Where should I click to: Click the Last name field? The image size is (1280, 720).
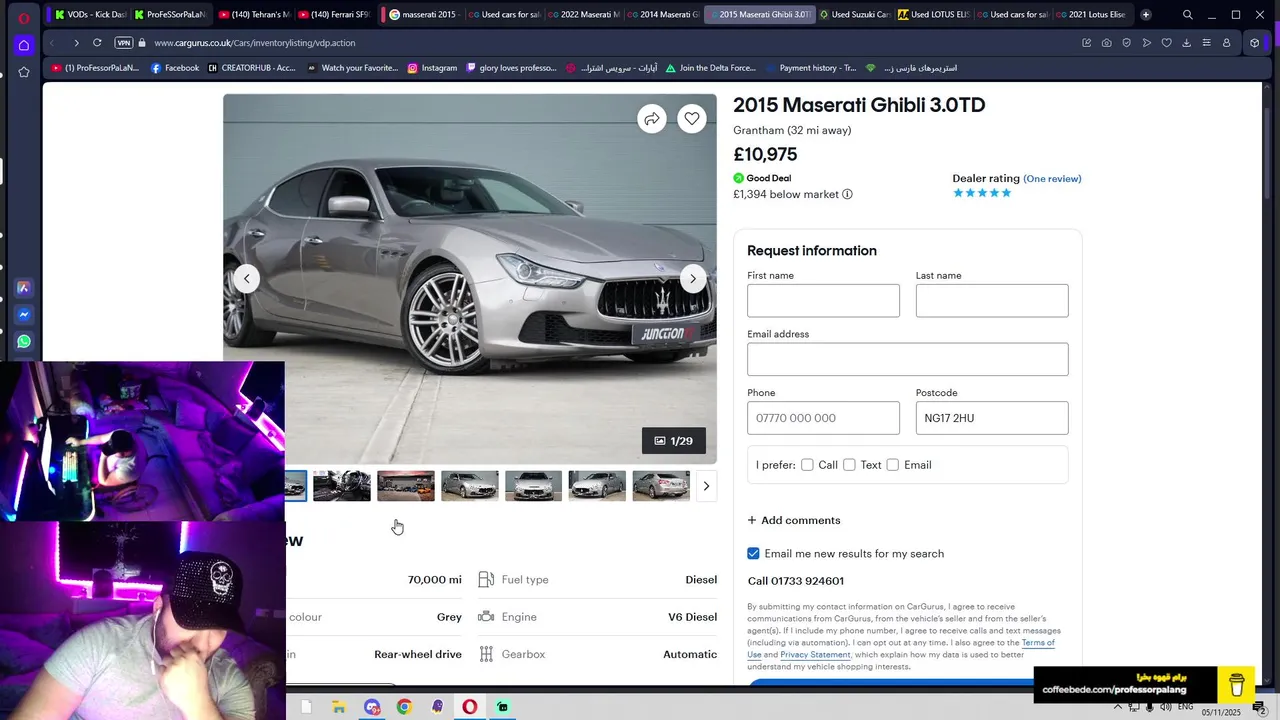coord(992,301)
